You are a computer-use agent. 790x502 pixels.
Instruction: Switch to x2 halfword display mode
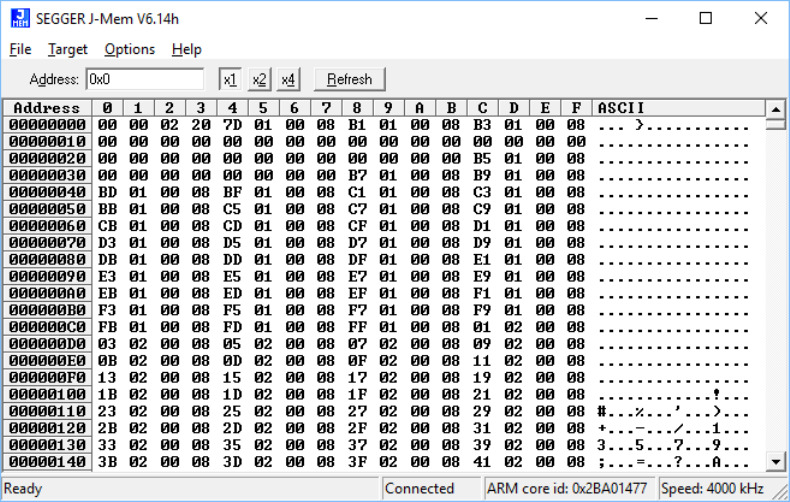click(259, 79)
